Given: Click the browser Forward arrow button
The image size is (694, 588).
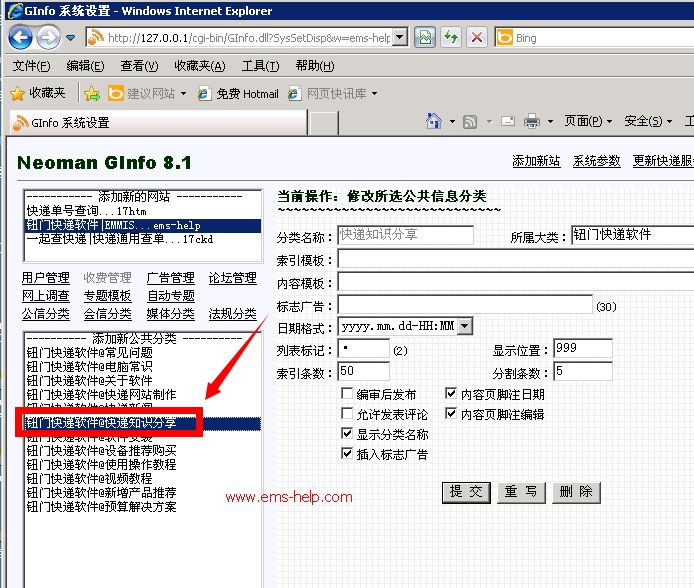Looking at the screenshot, I should click(48, 37).
